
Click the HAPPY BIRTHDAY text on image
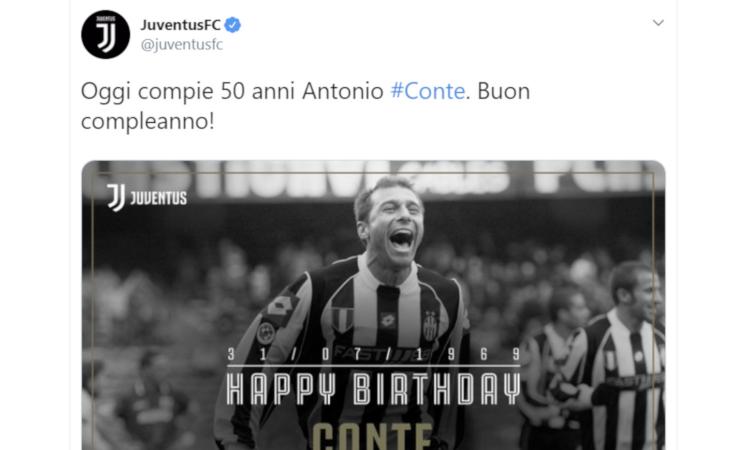(x=373, y=389)
